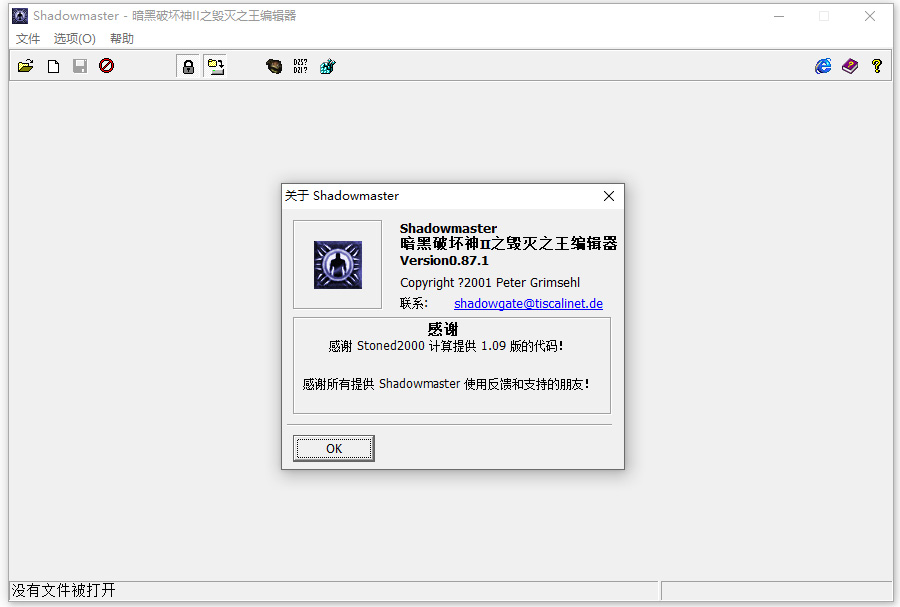Click the 感谢所有提供 Shadowmaster feedback line
900x607 pixels.
pyautogui.click(x=446, y=384)
